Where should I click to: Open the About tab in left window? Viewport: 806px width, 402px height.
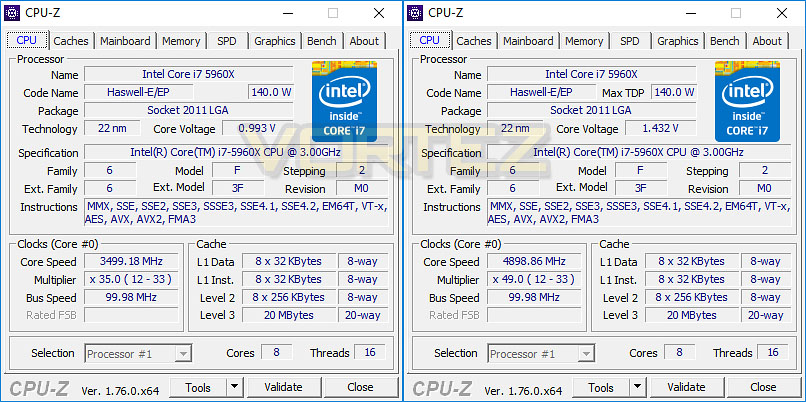click(364, 41)
